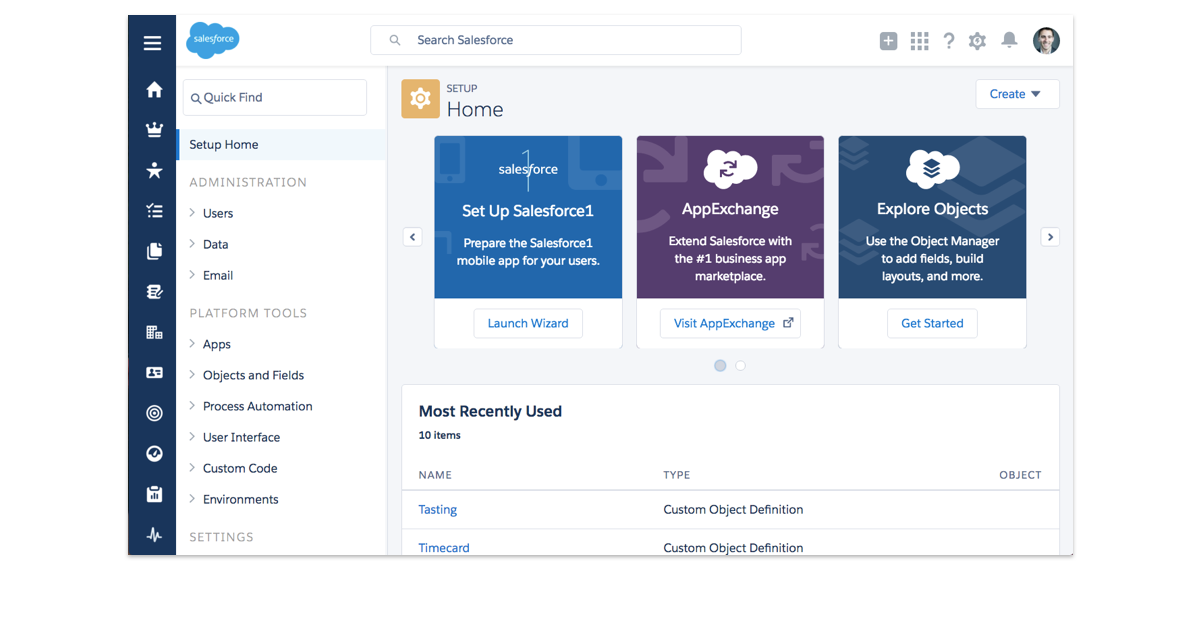1200x640 pixels.
Task: Open the Custom Code menu item
Action: coord(240,467)
